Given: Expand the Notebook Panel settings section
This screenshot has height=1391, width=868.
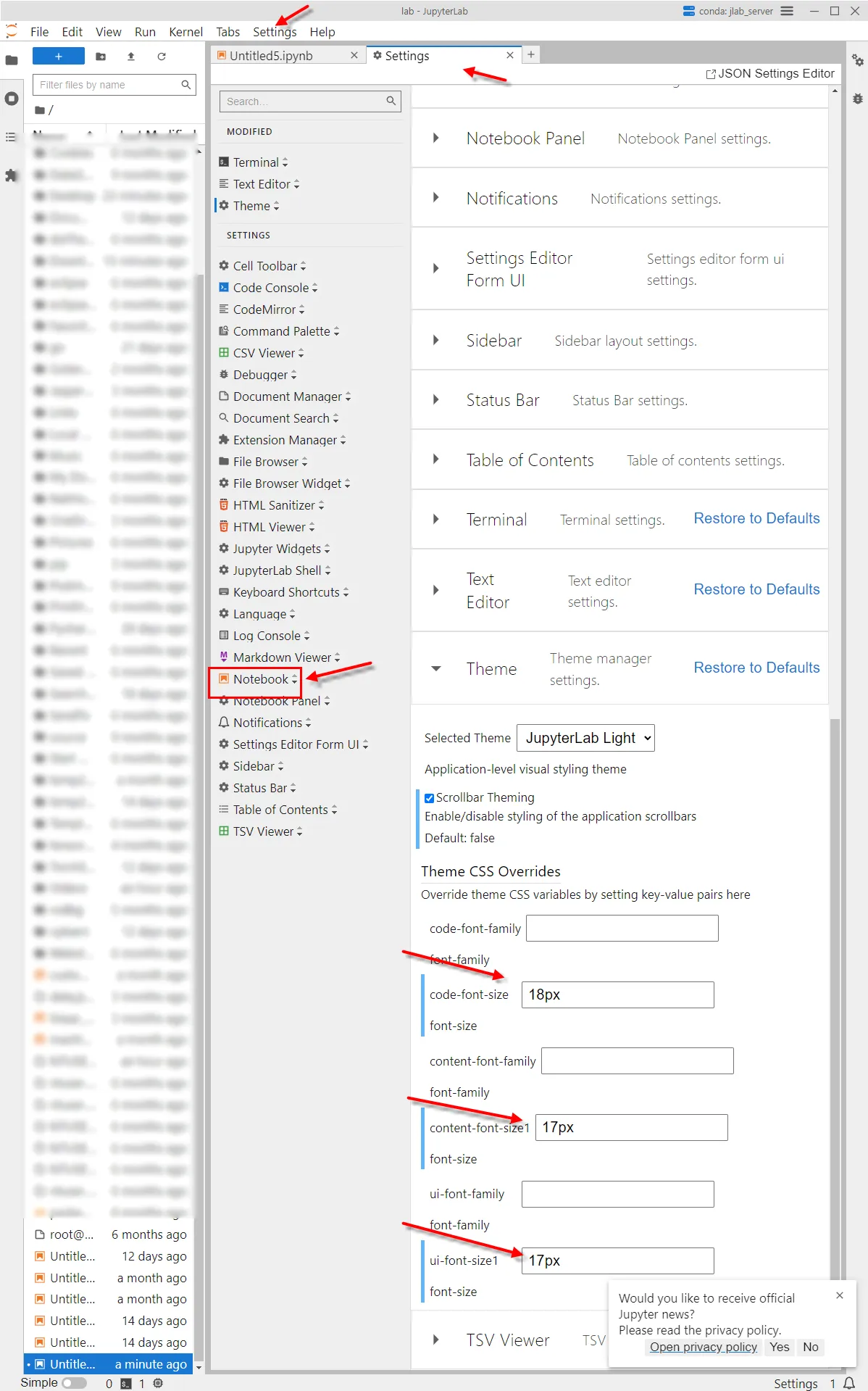Looking at the screenshot, I should (x=435, y=138).
